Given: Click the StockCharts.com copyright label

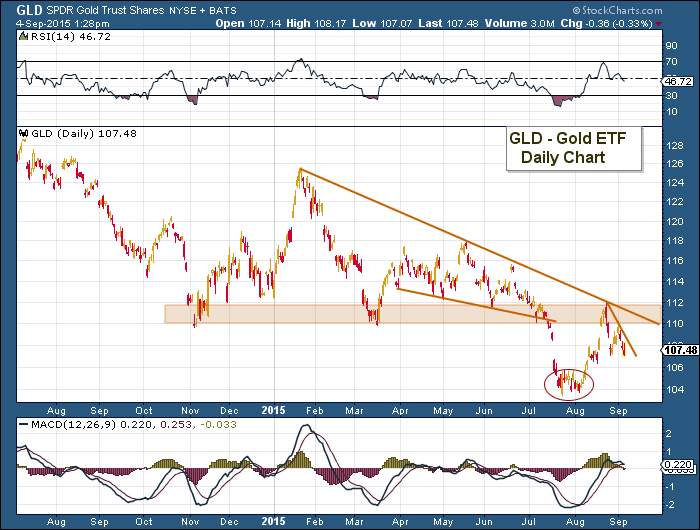Looking at the screenshot, I should (617, 10).
